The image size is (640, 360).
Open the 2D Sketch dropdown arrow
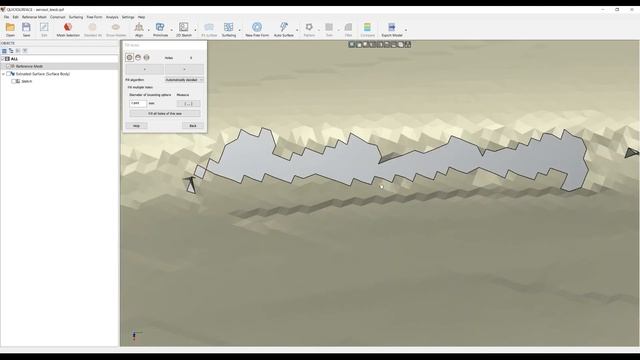click(195, 30)
